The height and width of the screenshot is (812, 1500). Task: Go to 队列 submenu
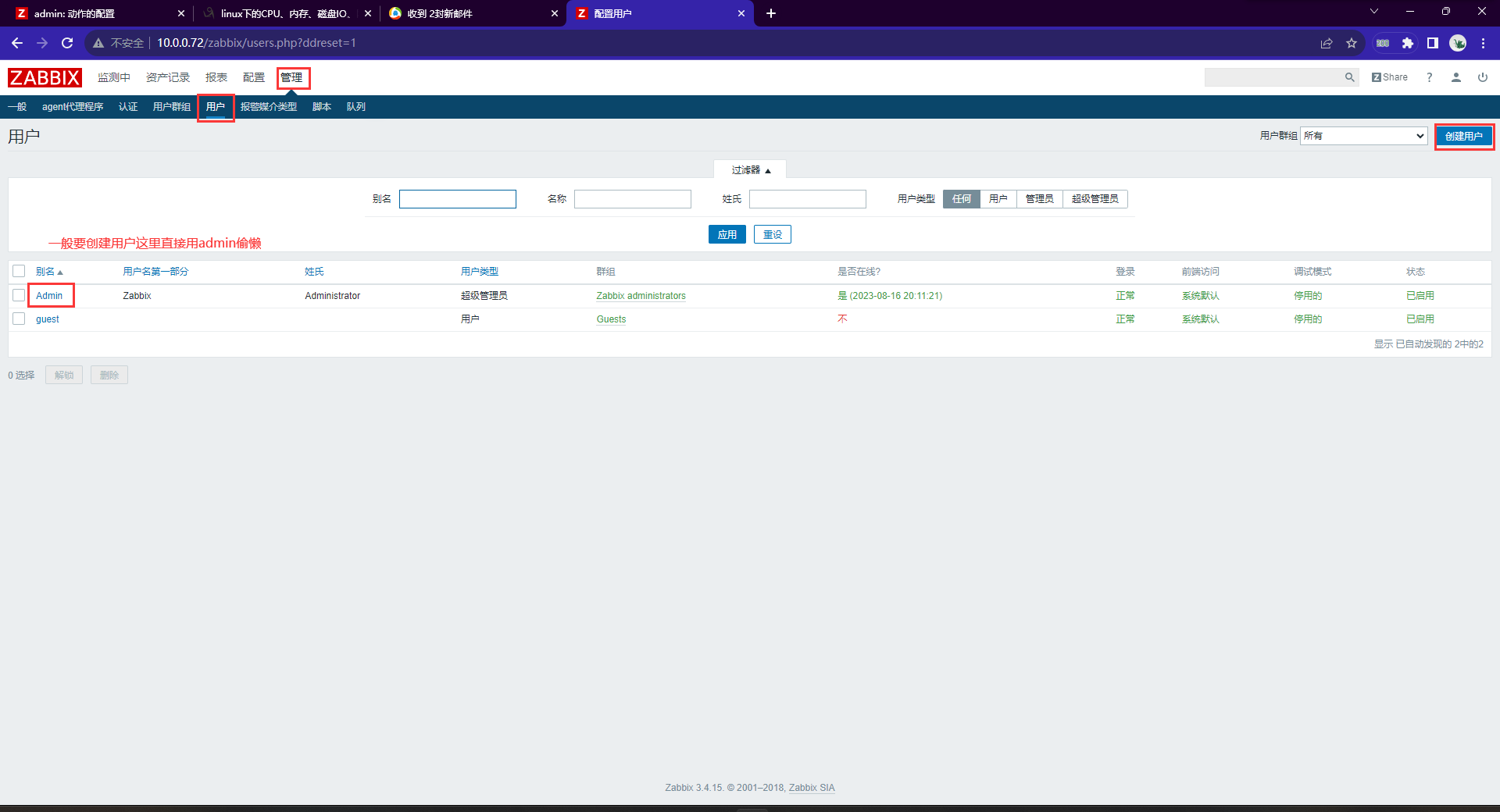click(356, 107)
